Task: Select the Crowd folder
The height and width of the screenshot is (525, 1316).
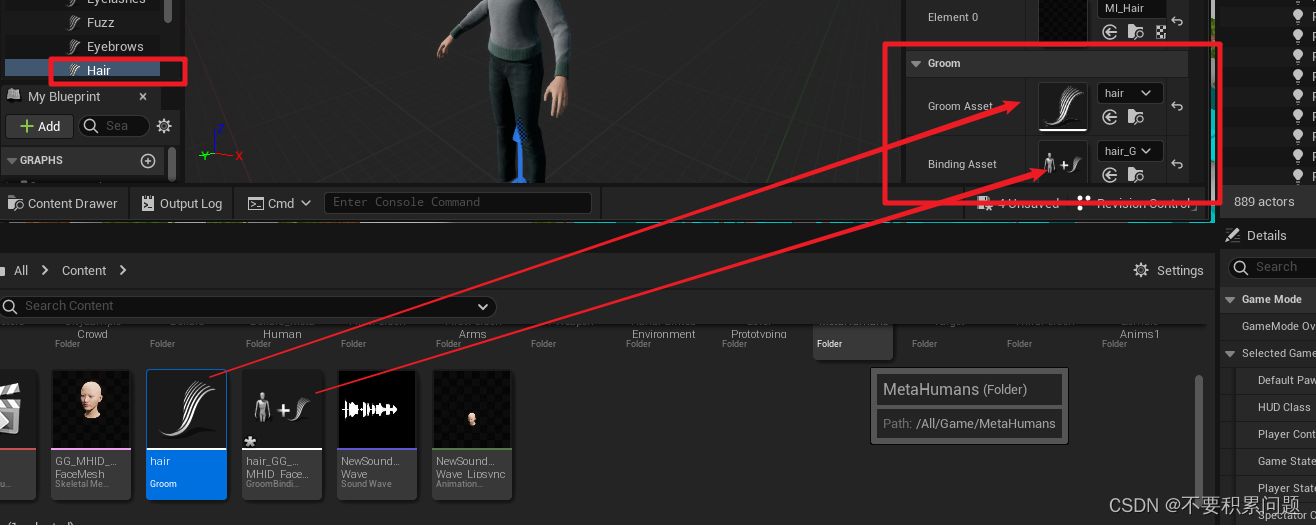Action: tap(92, 338)
